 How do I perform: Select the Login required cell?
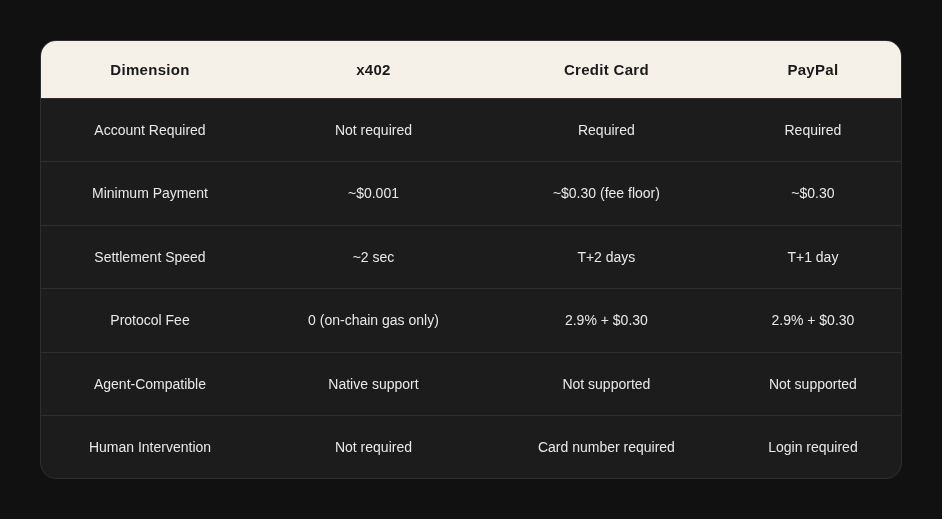[812, 447]
